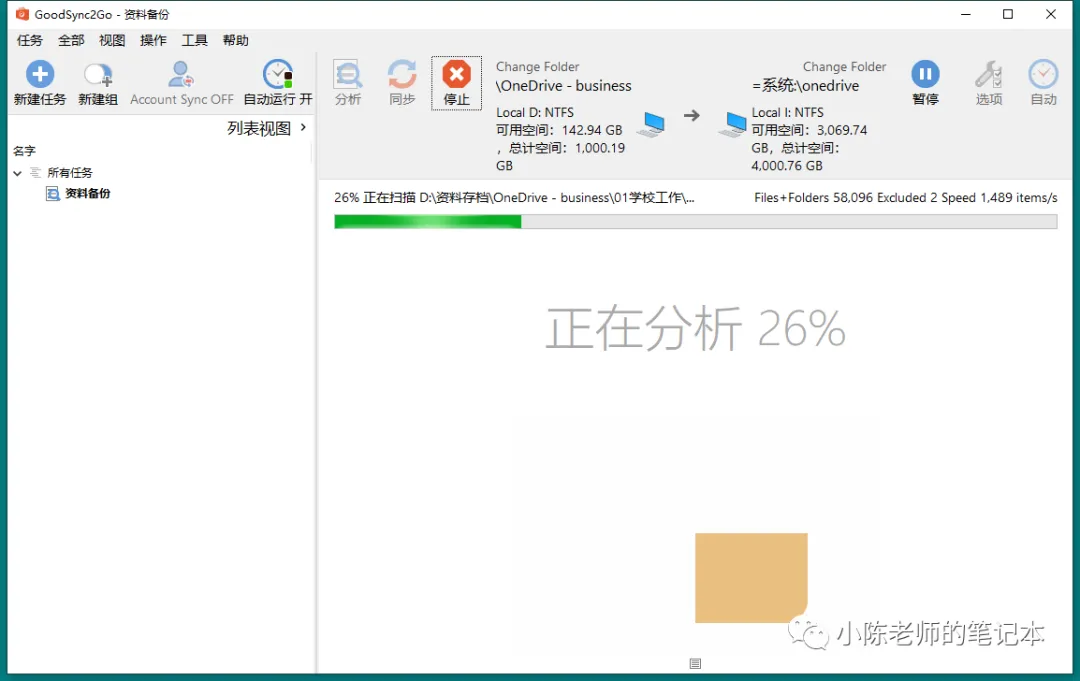Open 选项 wrench options icon
This screenshot has height=681, width=1080.
pos(988,74)
